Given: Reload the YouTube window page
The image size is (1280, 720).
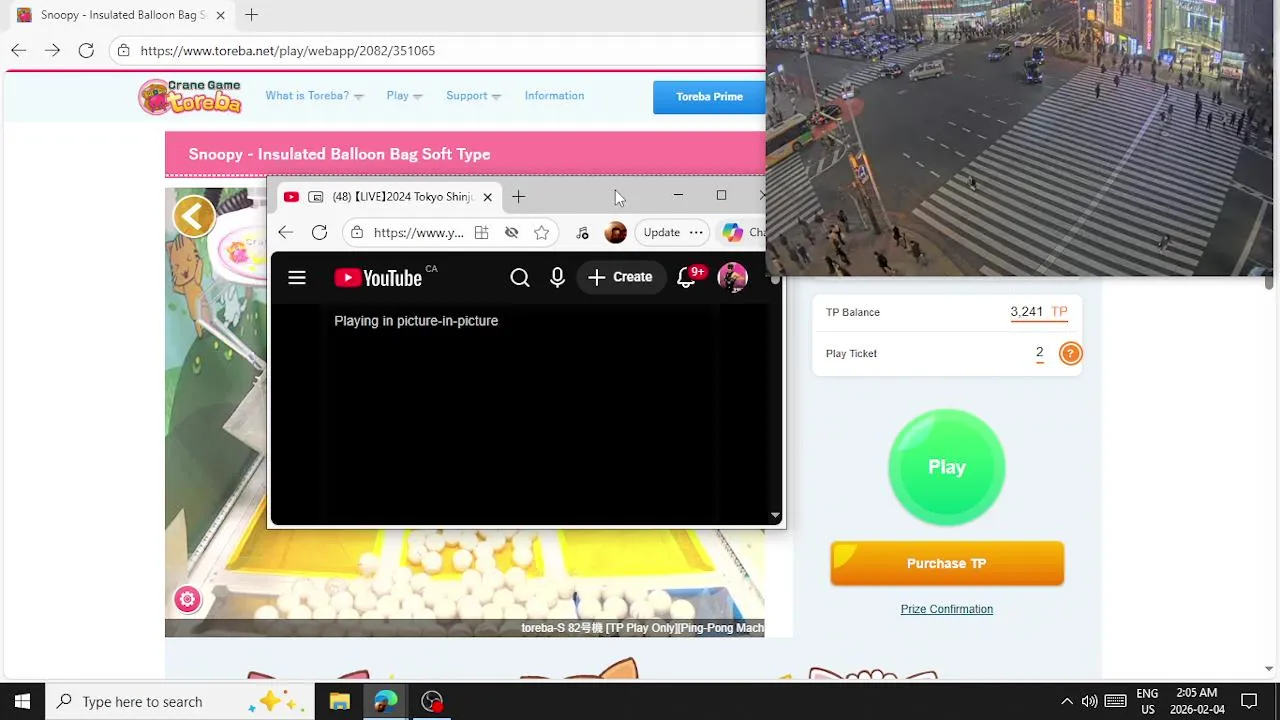Looking at the screenshot, I should pyautogui.click(x=319, y=232).
